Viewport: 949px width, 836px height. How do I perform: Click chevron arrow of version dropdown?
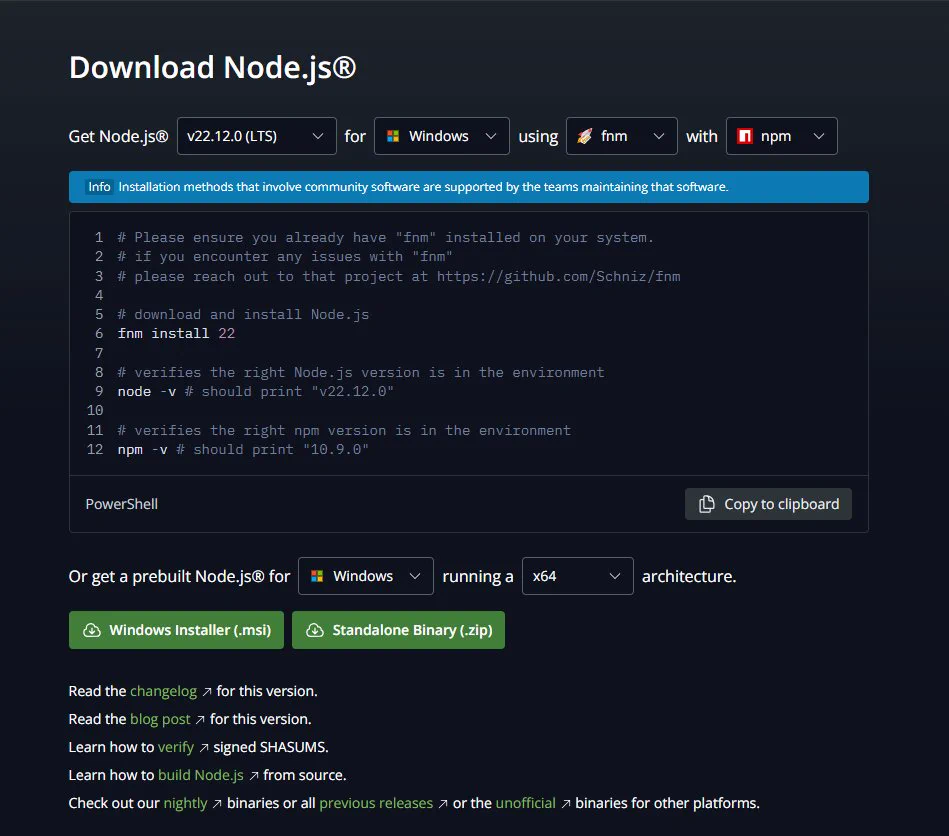tap(318, 136)
